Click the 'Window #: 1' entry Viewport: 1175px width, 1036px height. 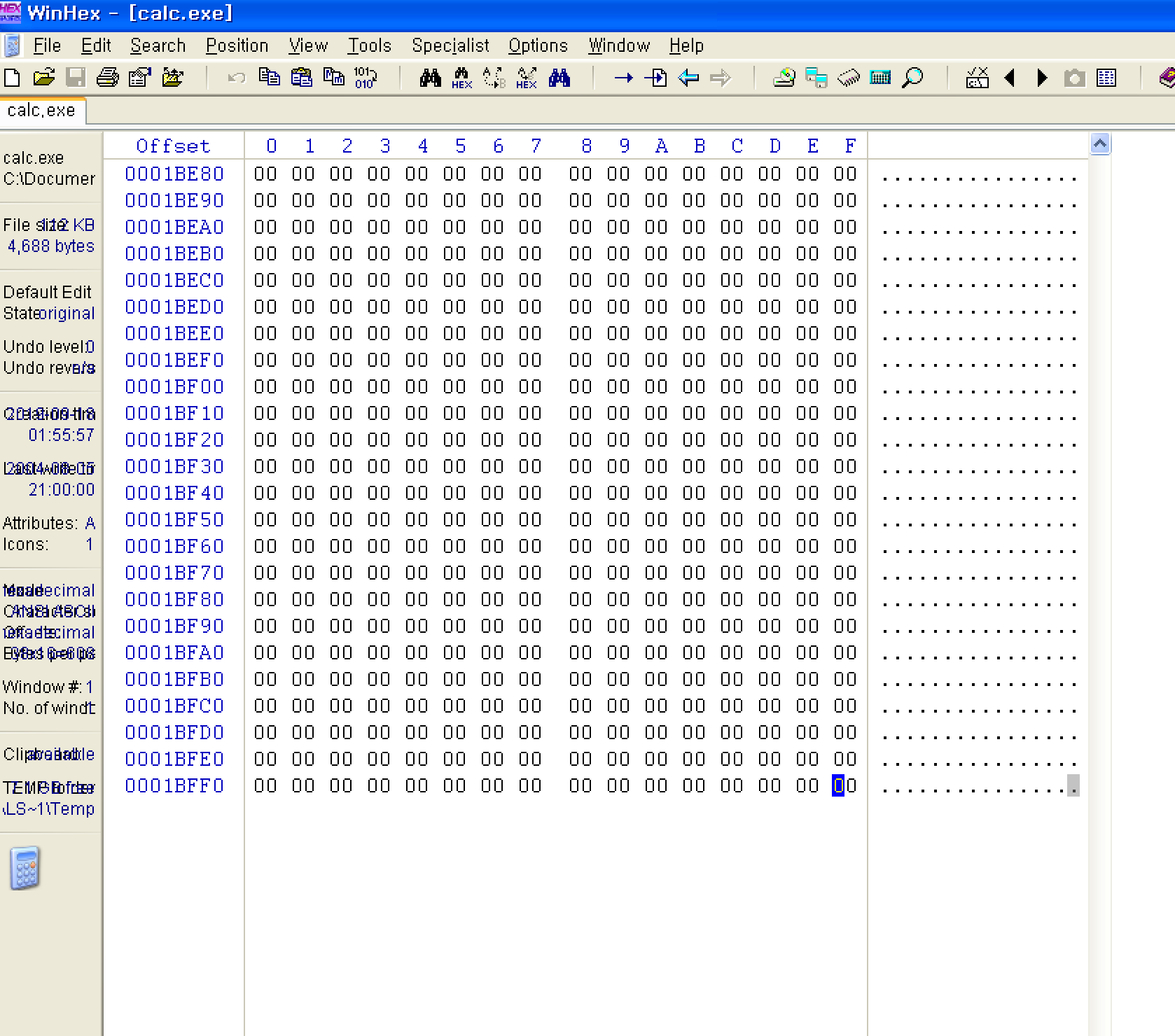48,687
